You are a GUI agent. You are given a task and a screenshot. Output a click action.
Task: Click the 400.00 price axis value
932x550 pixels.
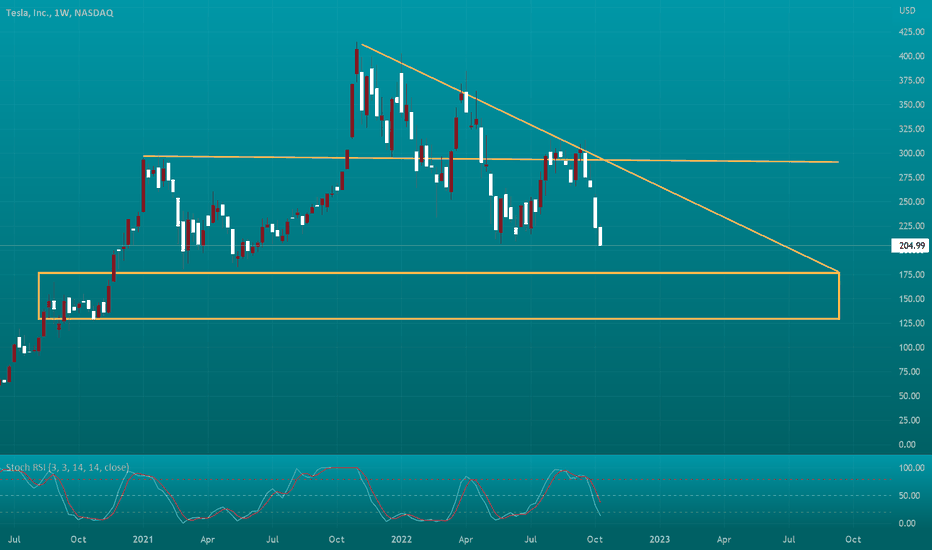(x=912, y=56)
